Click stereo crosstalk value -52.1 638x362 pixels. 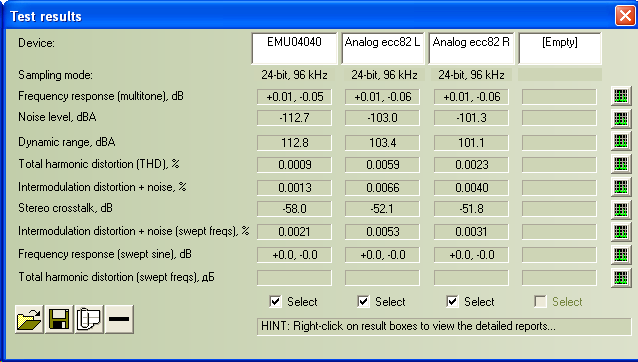(382, 209)
